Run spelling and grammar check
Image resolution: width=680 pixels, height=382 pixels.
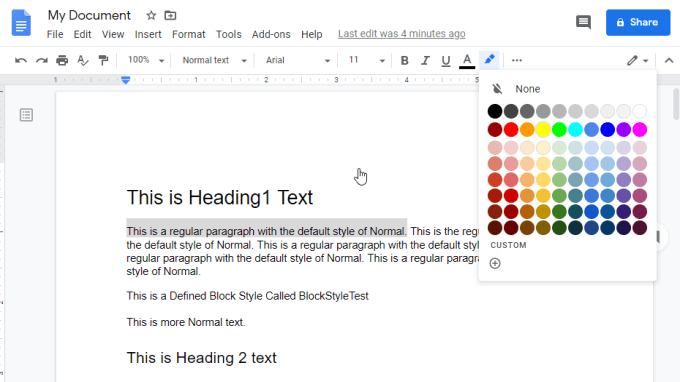[x=82, y=60]
